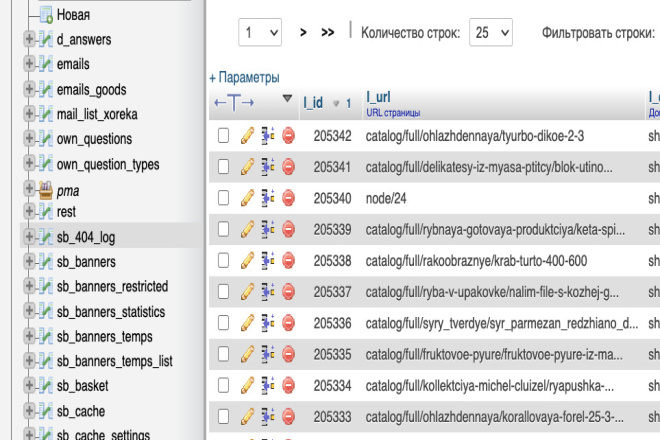Click the emails table icon
Image resolution: width=660 pixels, height=440 pixels.
point(45,64)
